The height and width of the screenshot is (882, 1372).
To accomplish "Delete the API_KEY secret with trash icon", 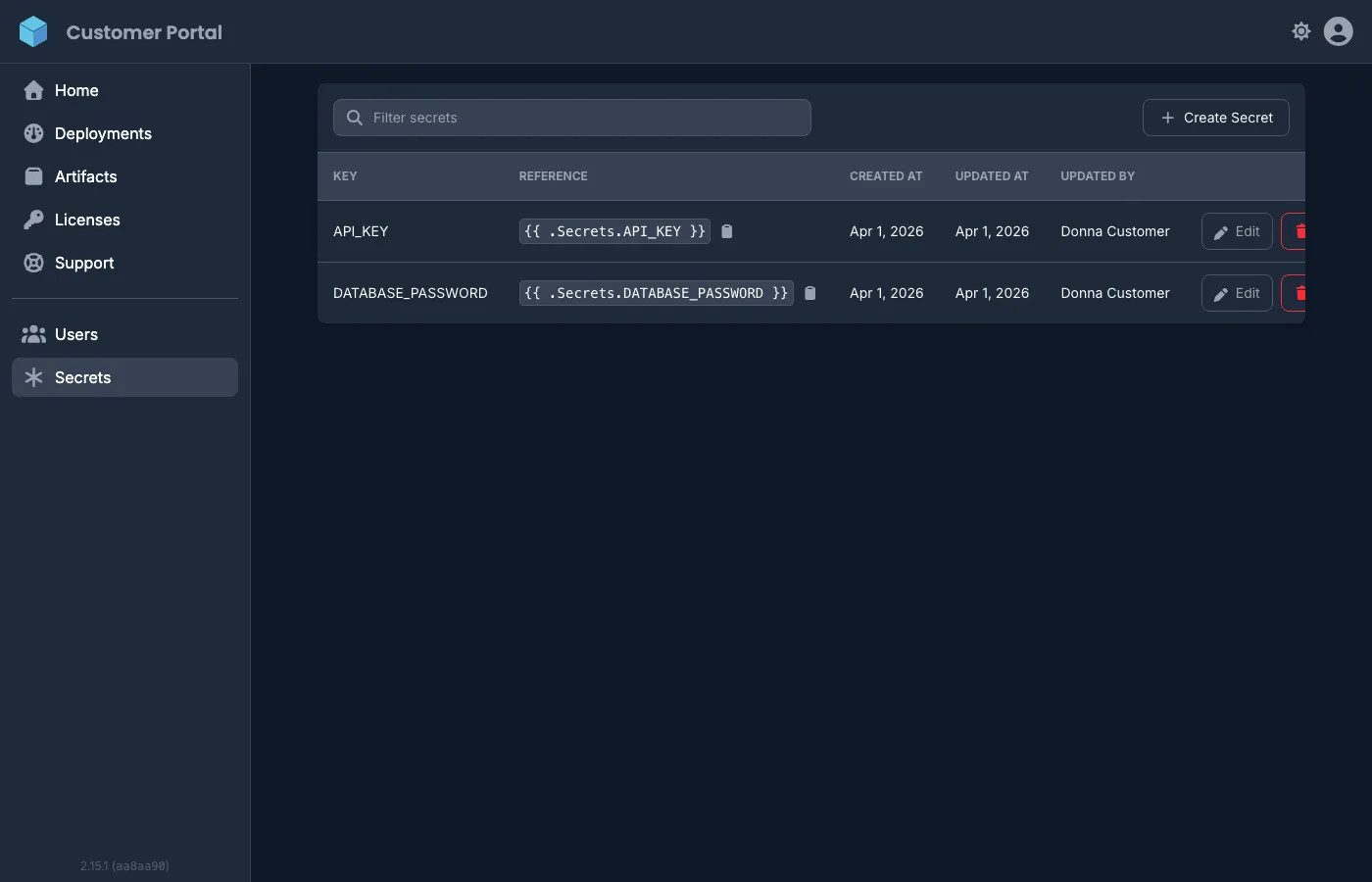I will 1301,231.
